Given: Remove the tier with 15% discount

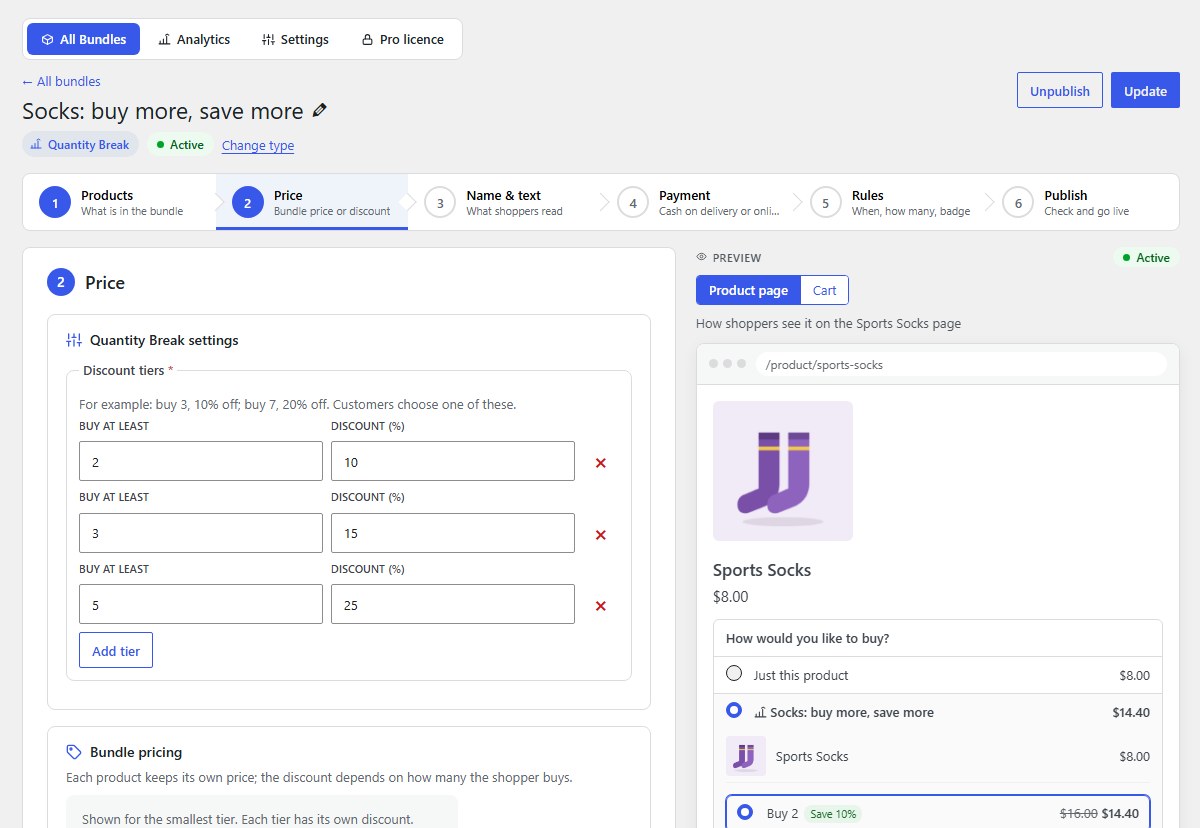Looking at the screenshot, I should (601, 535).
